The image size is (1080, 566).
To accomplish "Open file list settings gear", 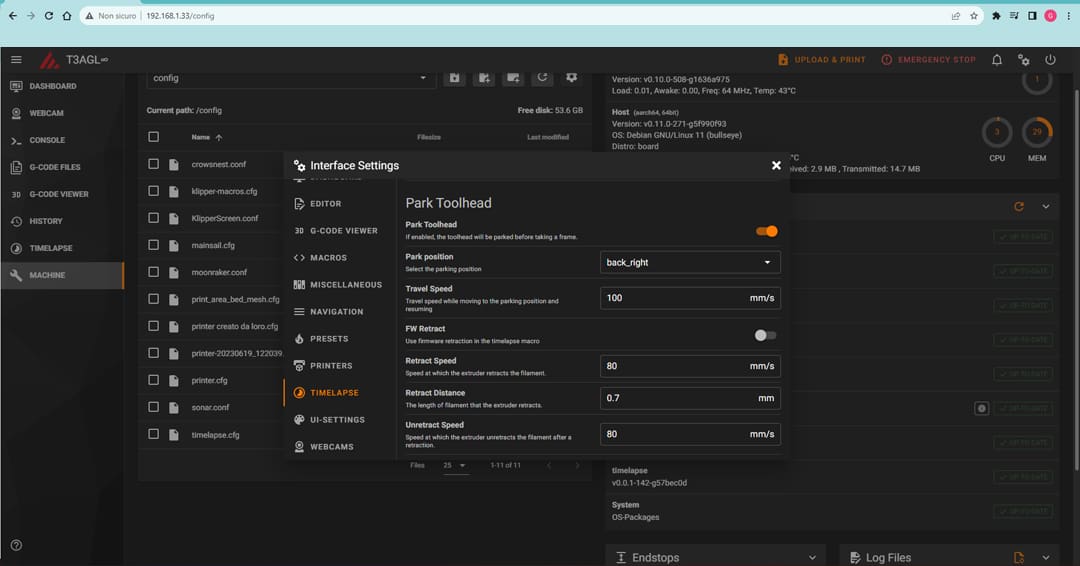I will pos(572,78).
